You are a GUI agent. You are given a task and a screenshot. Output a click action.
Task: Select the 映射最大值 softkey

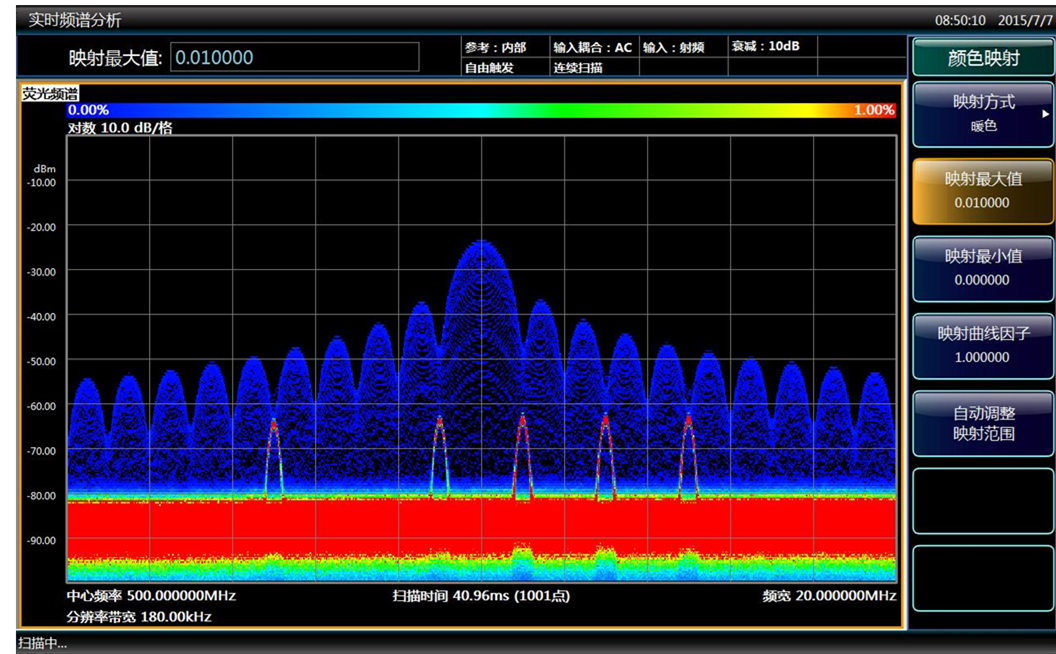982,190
